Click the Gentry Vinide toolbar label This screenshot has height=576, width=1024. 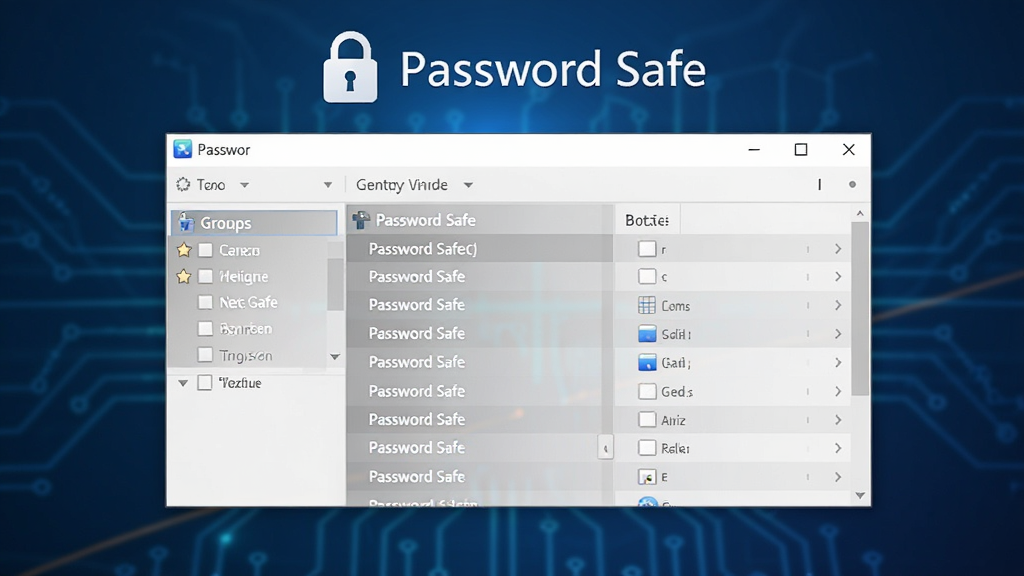[x=402, y=185]
